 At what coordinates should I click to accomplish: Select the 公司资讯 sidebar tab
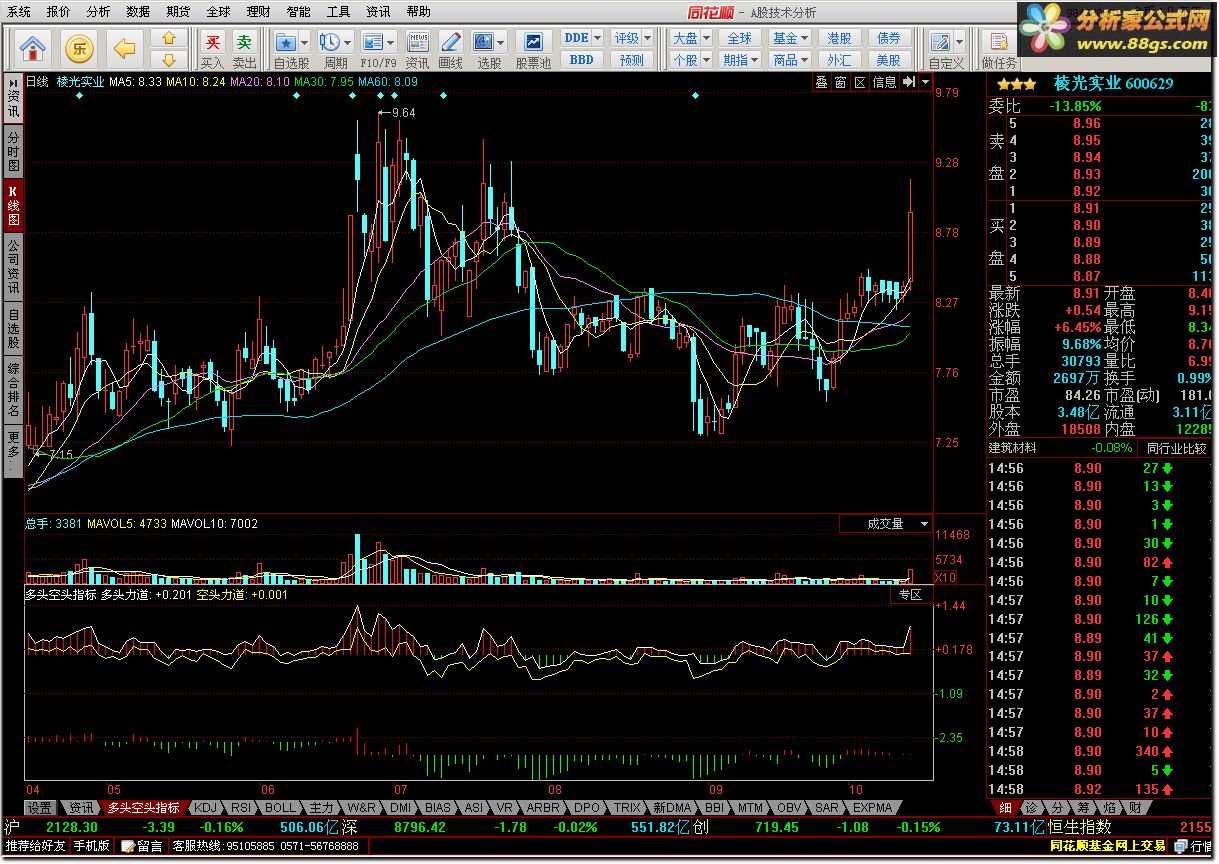point(13,266)
